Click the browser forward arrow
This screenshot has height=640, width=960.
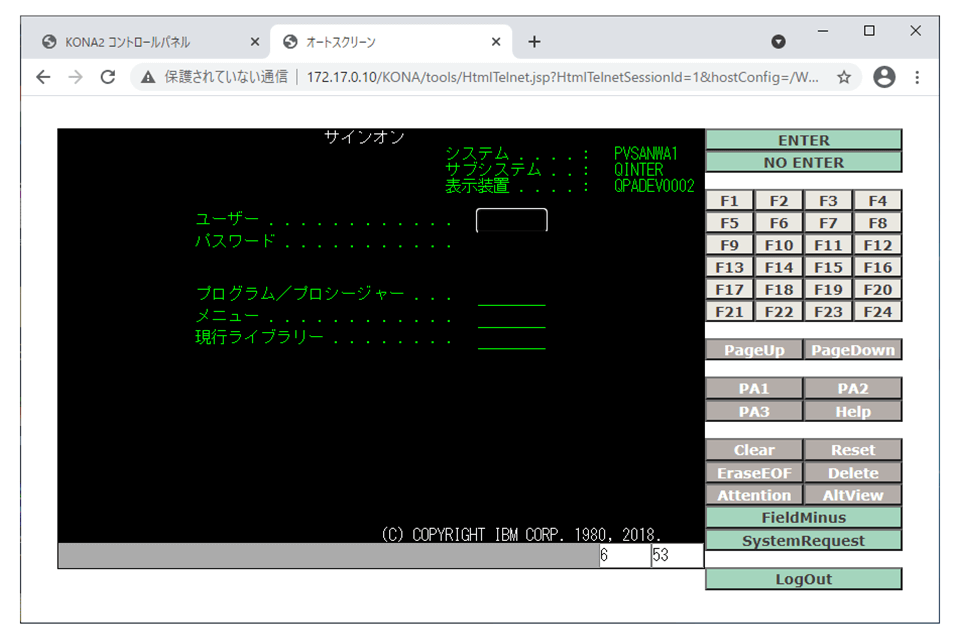click(75, 77)
